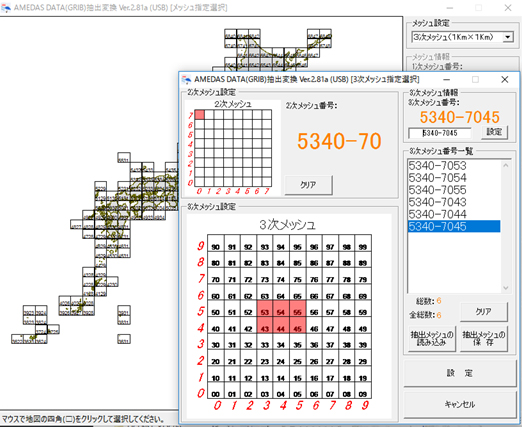Select 3次メッシュ cell 64
Image resolution: width=522 pixels, height=427 pixels.
click(281, 292)
